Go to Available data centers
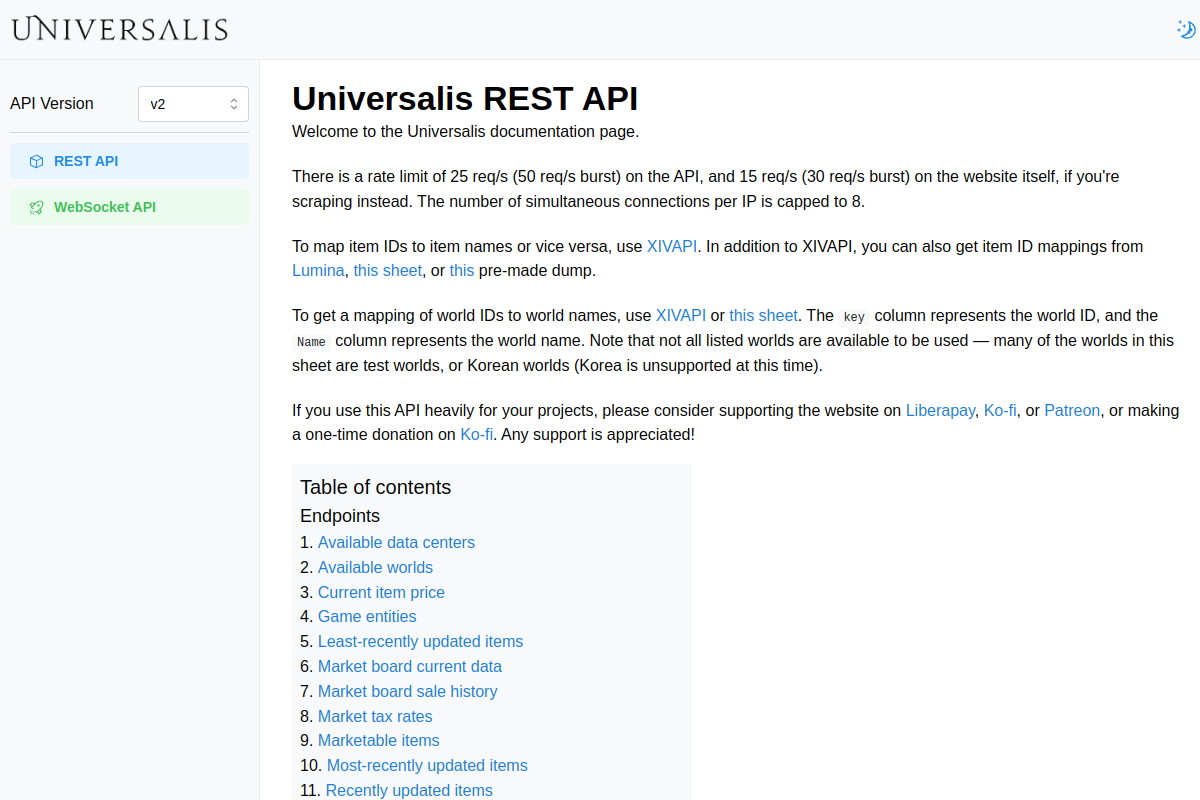The height and width of the screenshot is (800, 1200). 396,542
